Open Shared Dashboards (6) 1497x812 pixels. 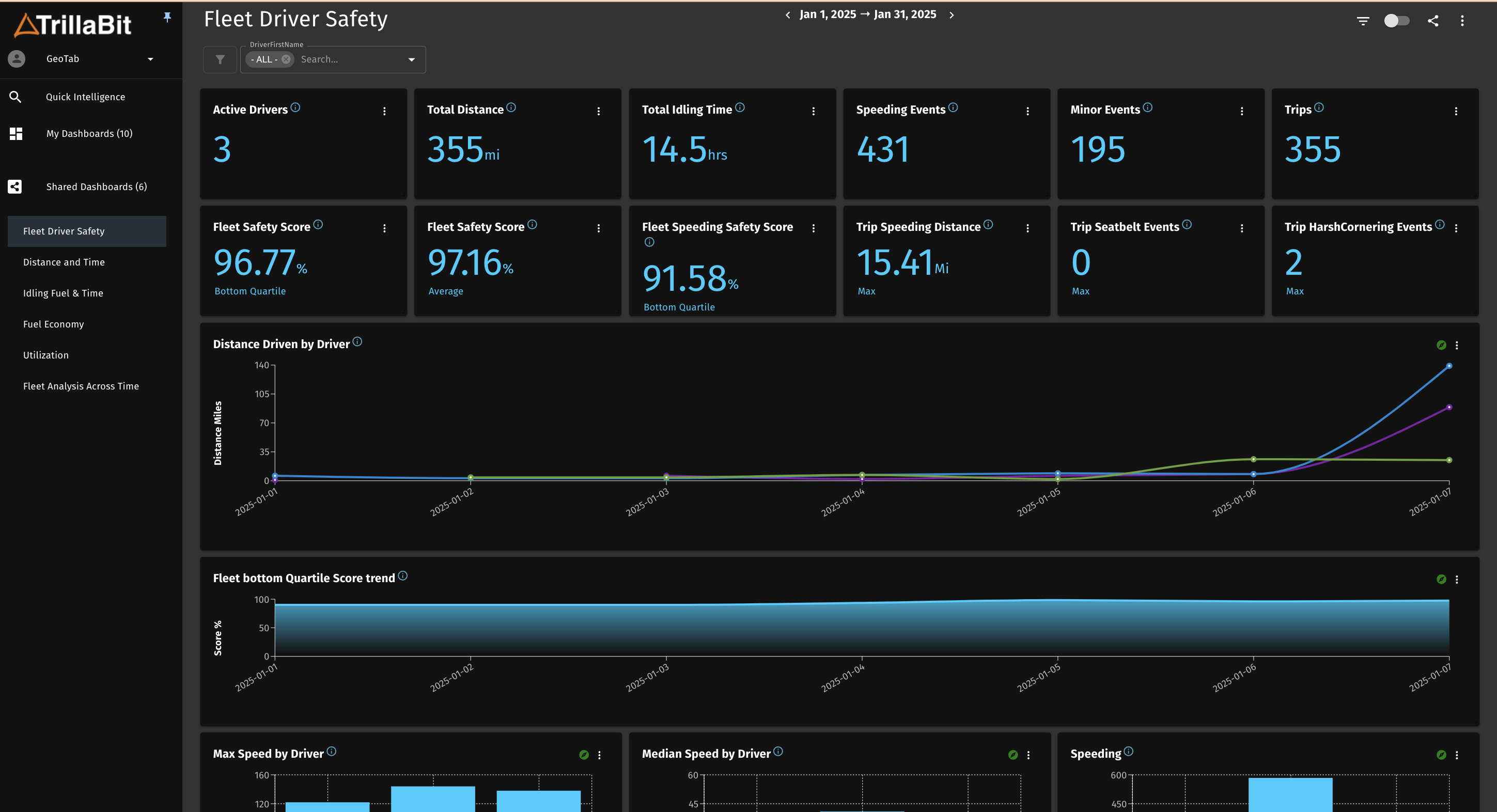click(97, 186)
